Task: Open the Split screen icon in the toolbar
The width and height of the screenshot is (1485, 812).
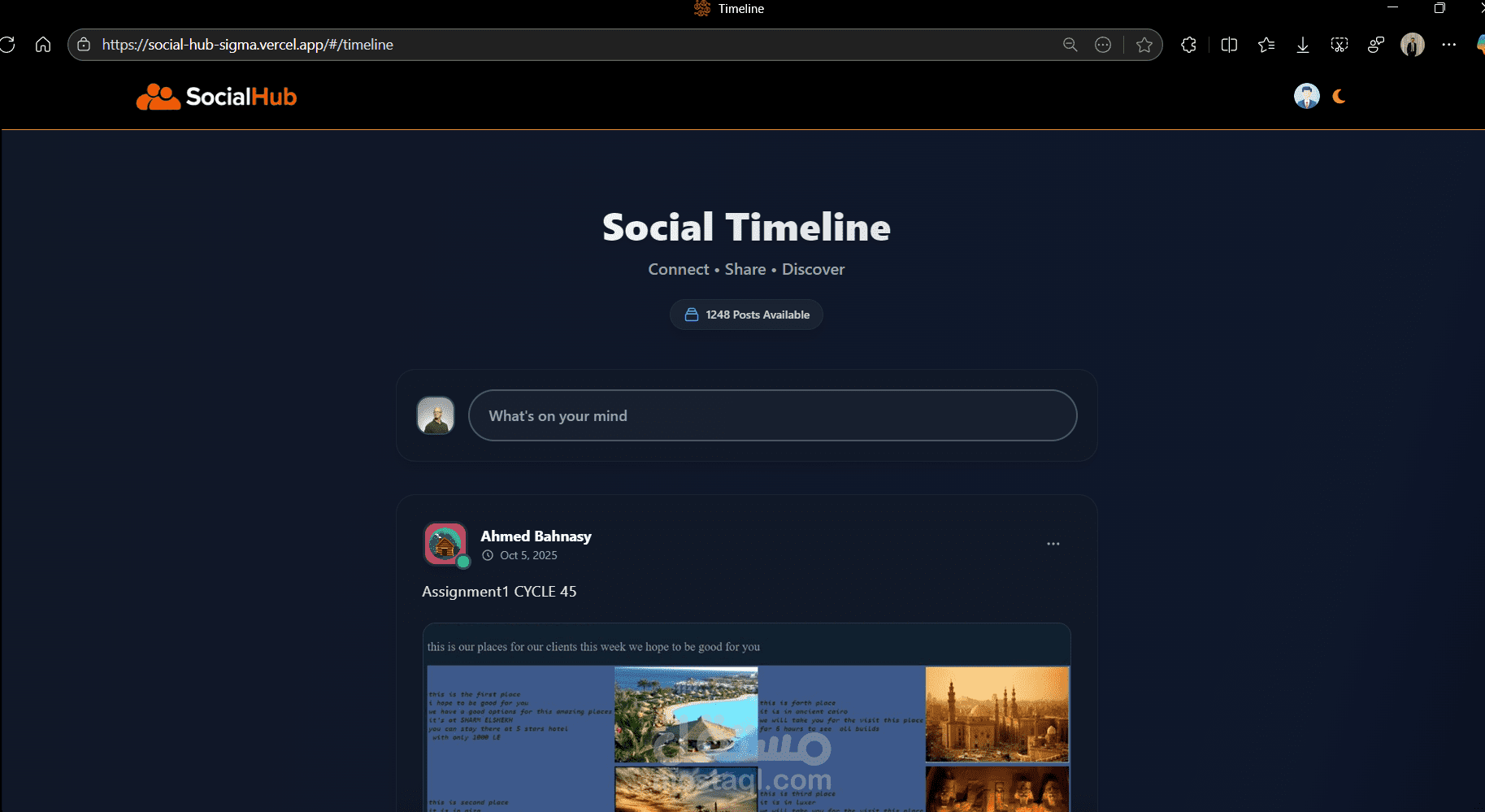Action: tap(1229, 45)
